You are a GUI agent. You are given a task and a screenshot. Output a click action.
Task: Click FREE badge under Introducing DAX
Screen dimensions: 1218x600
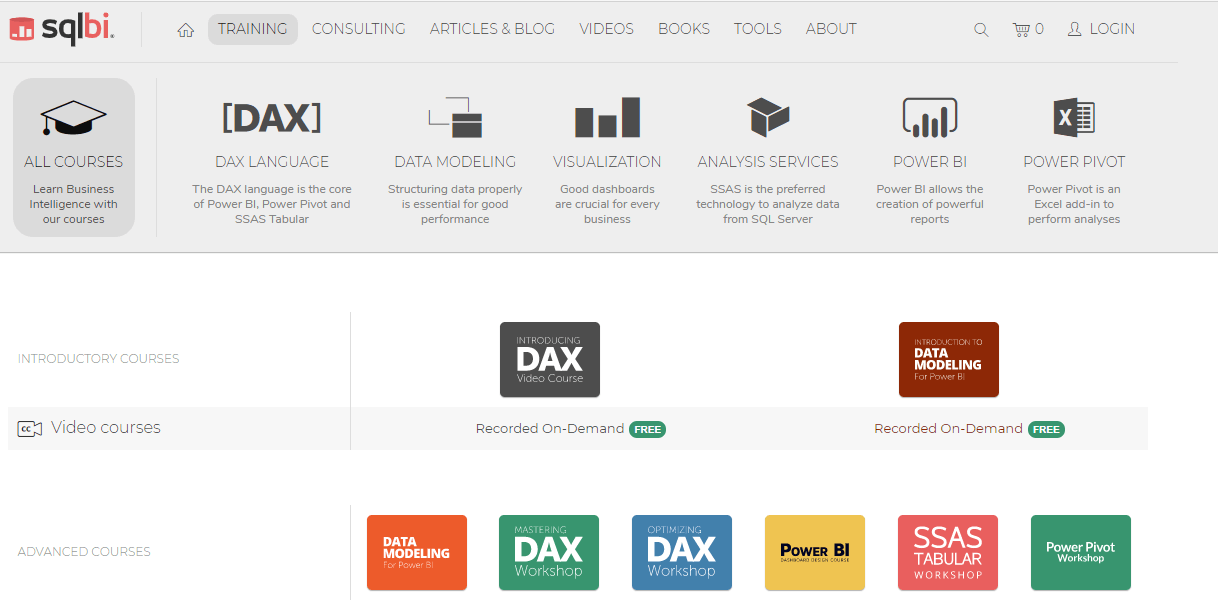(648, 429)
